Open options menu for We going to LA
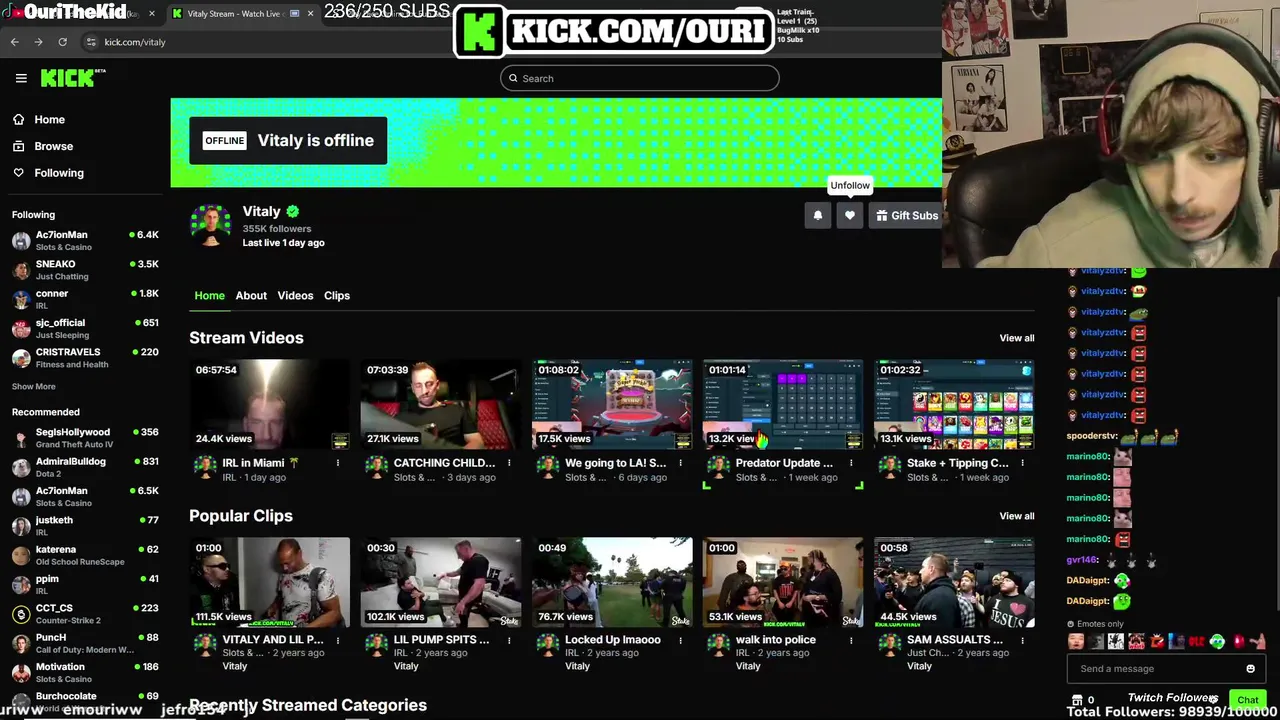 (680, 463)
